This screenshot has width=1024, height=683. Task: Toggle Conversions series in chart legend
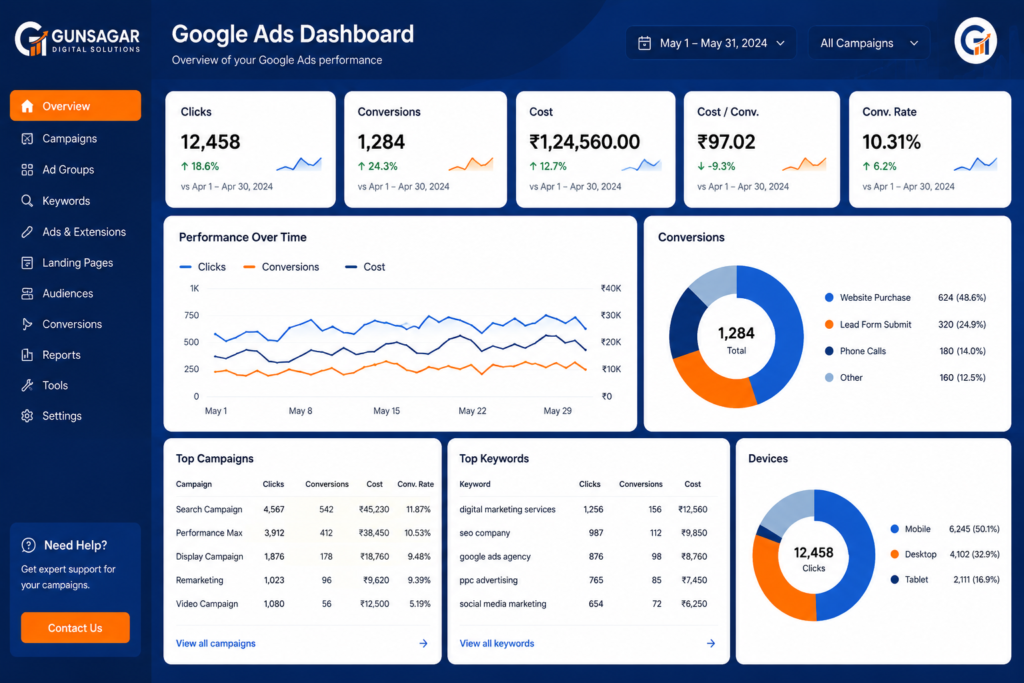click(x=281, y=267)
